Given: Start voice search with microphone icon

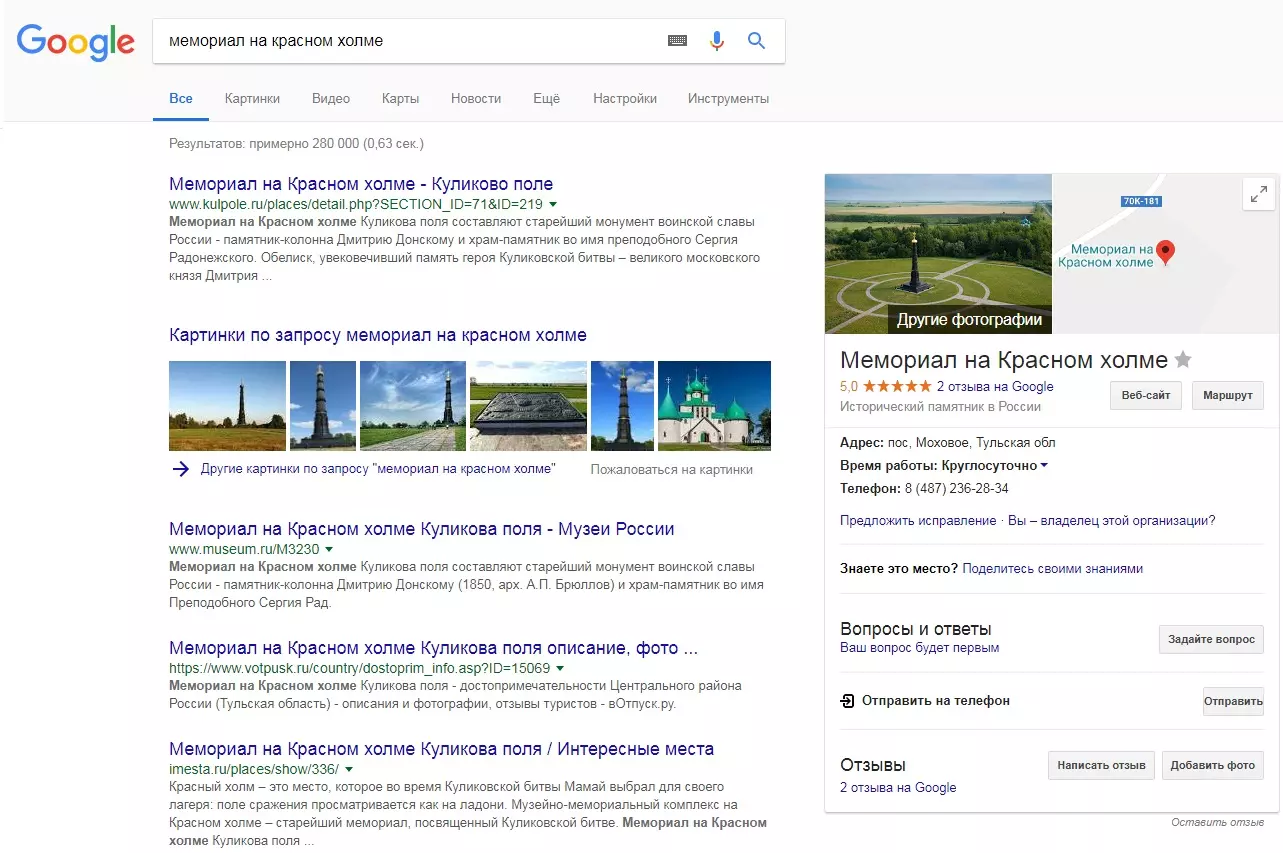Looking at the screenshot, I should coord(716,41).
